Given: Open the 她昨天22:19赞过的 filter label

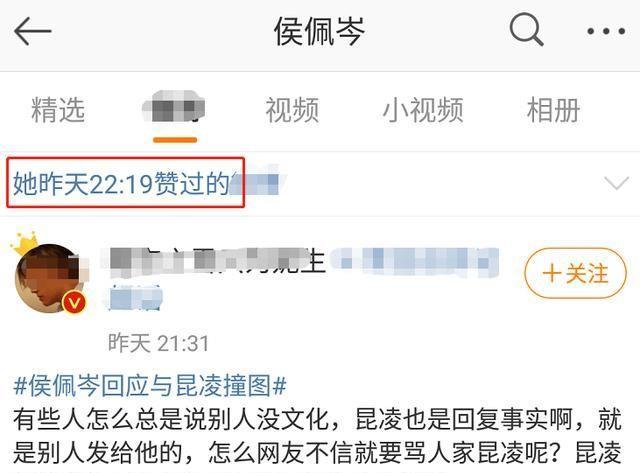Looking at the screenshot, I should pyautogui.click(x=126, y=183).
